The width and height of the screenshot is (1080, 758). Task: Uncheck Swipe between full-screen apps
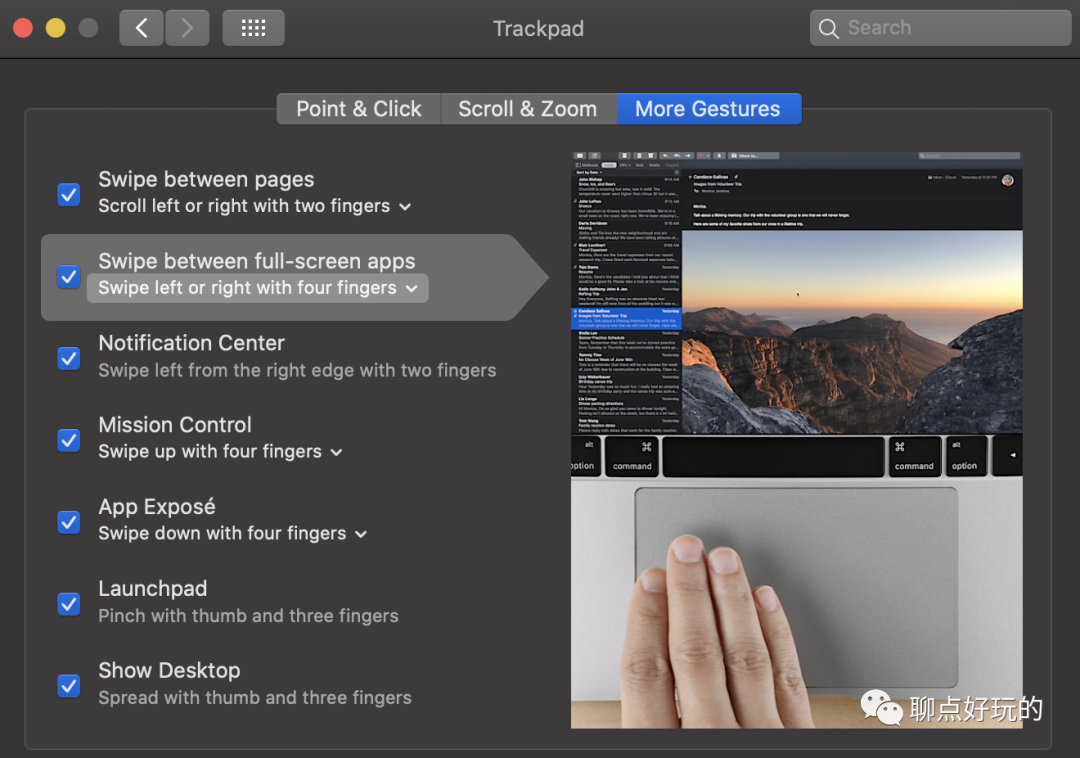pos(69,276)
